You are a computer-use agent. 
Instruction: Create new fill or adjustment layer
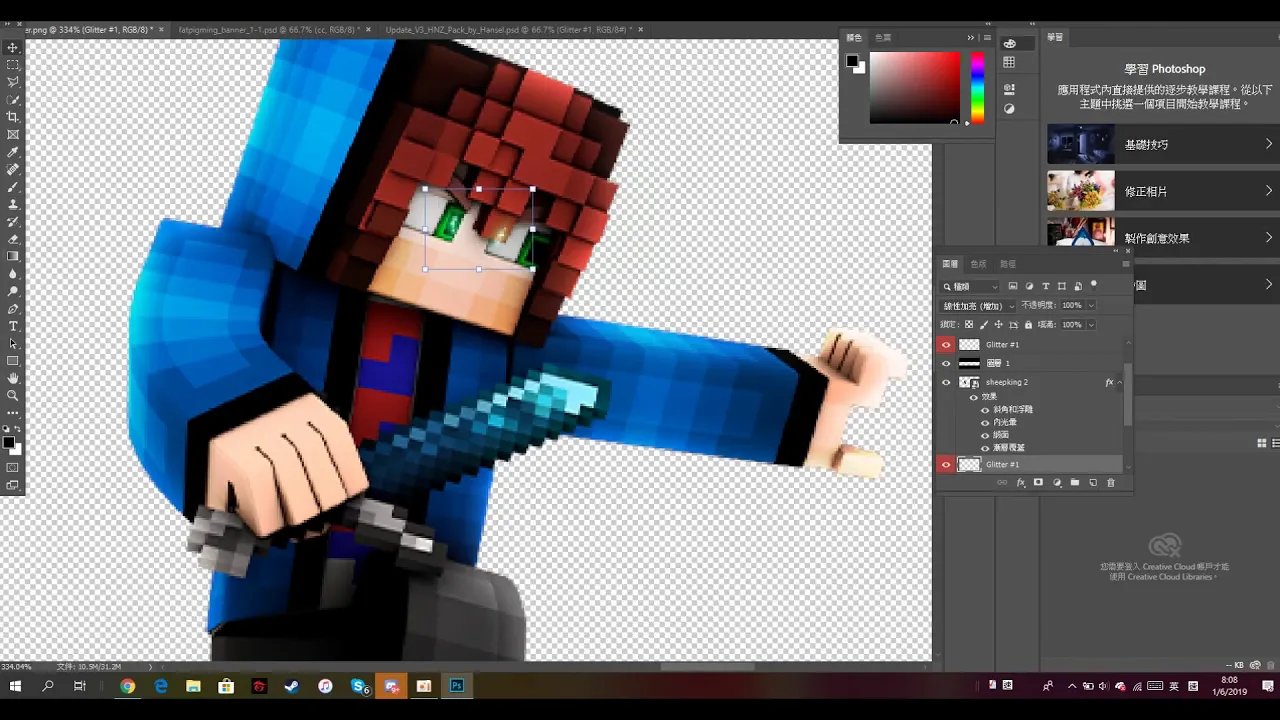(x=1057, y=483)
